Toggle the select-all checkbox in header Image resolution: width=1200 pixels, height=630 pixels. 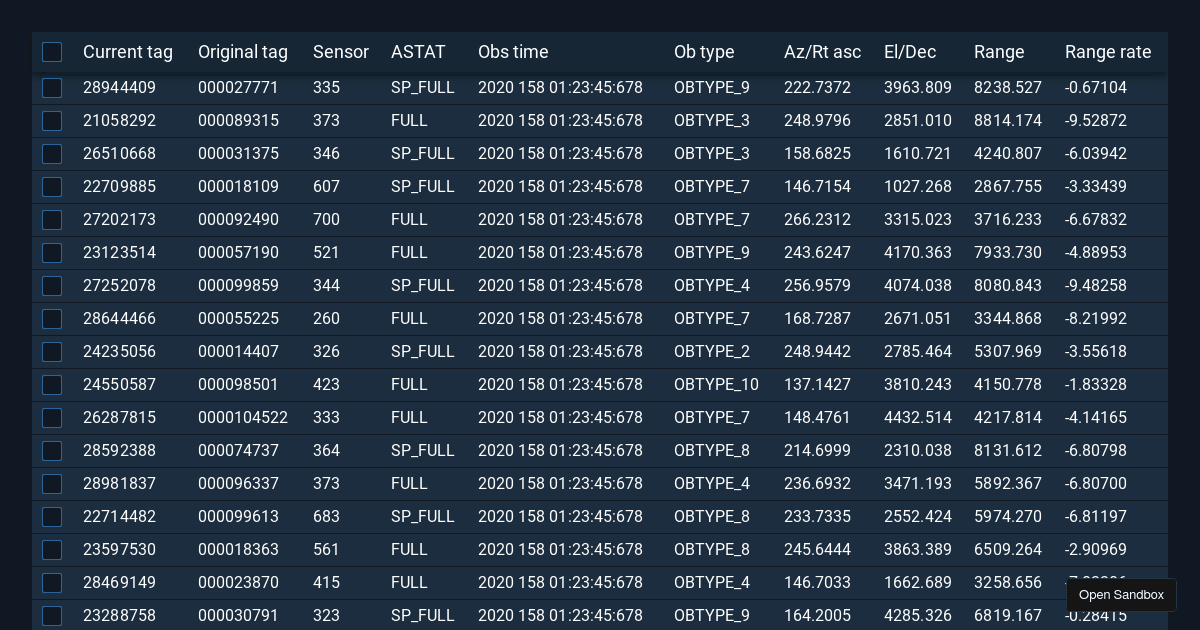52,52
